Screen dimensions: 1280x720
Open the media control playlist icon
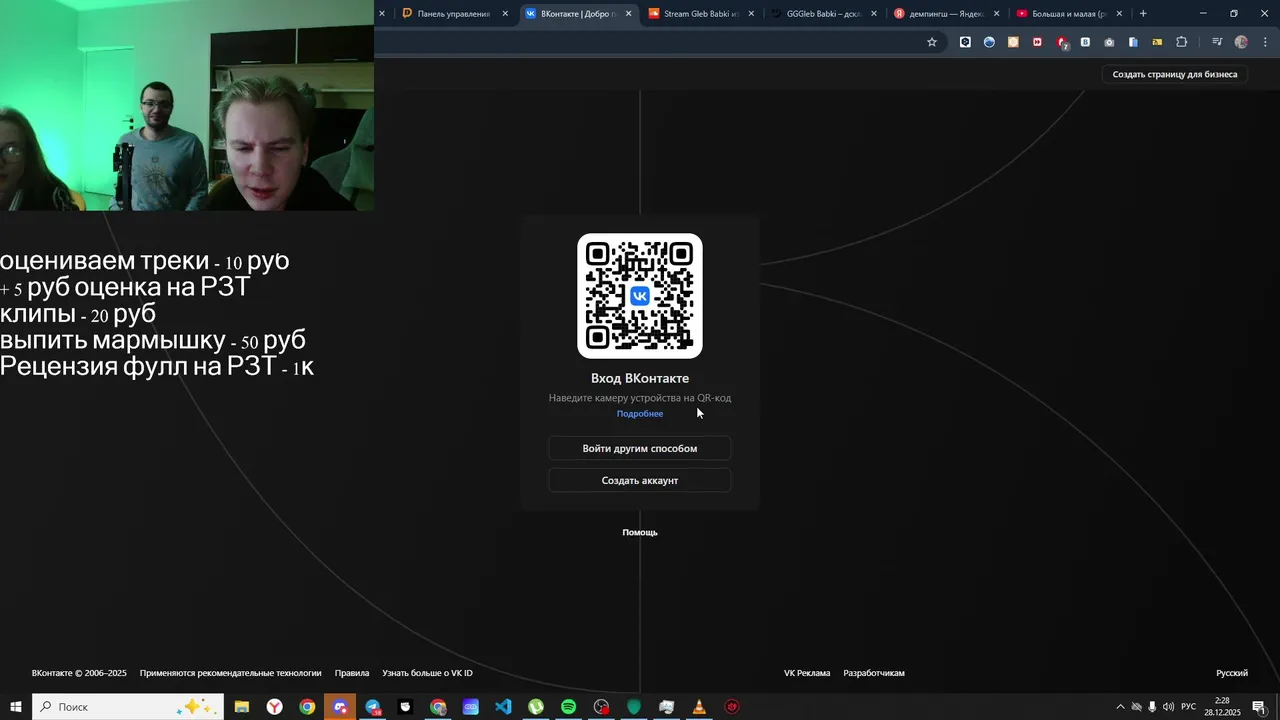click(x=1216, y=42)
